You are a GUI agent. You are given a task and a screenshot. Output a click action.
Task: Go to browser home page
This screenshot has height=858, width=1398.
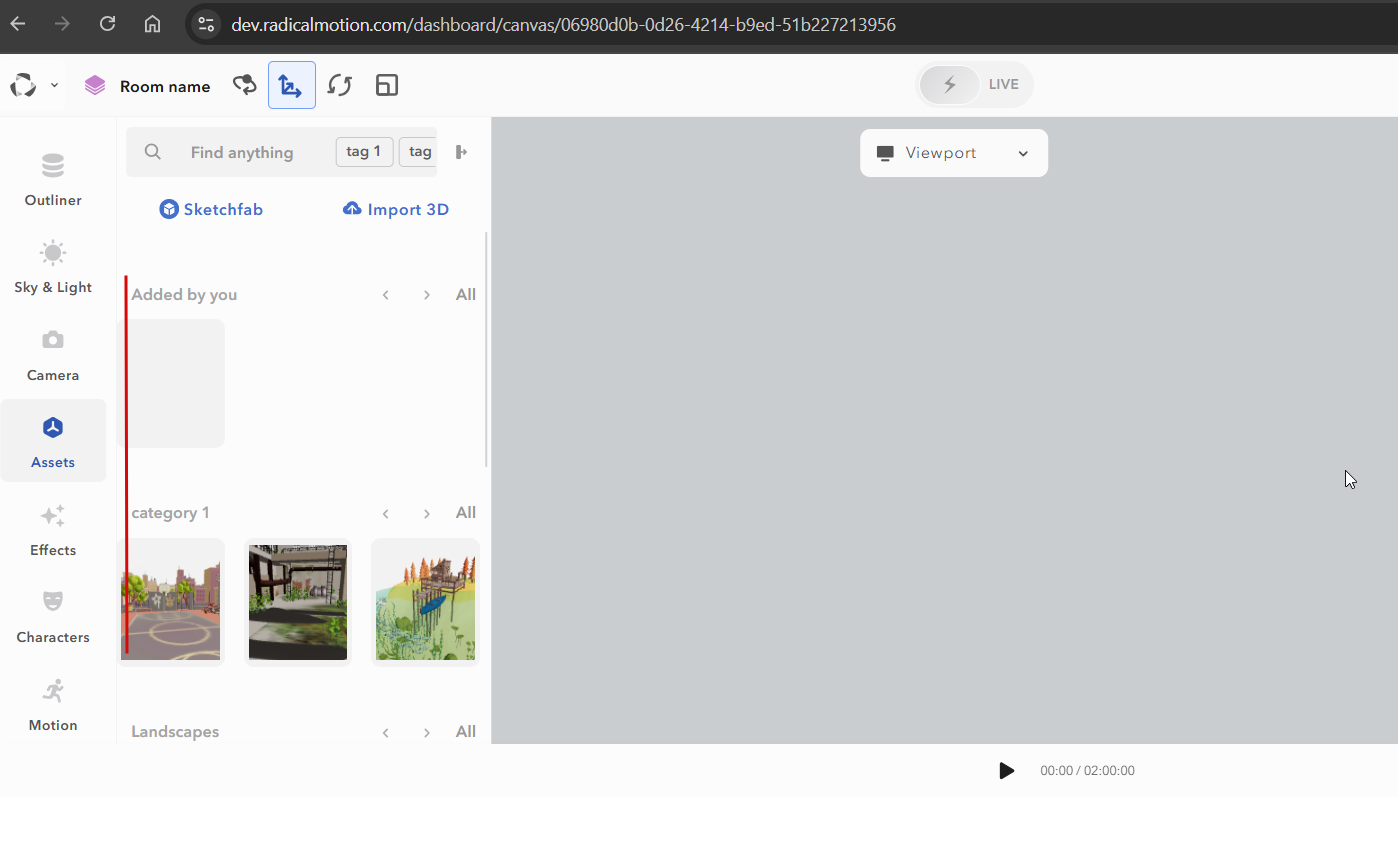click(152, 24)
